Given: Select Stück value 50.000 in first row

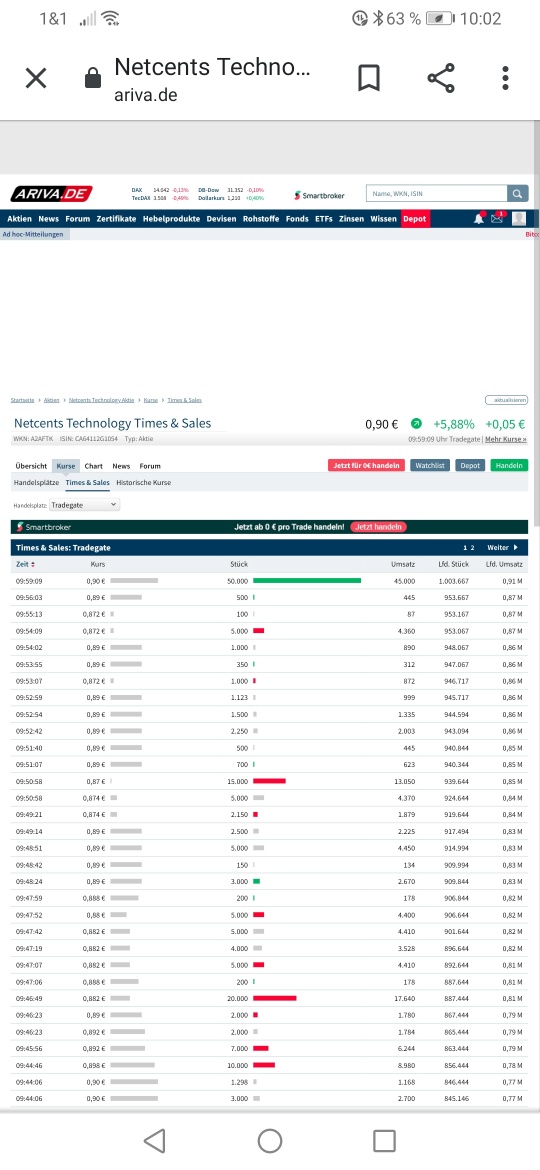Looking at the screenshot, I should click(x=237, y=581).
